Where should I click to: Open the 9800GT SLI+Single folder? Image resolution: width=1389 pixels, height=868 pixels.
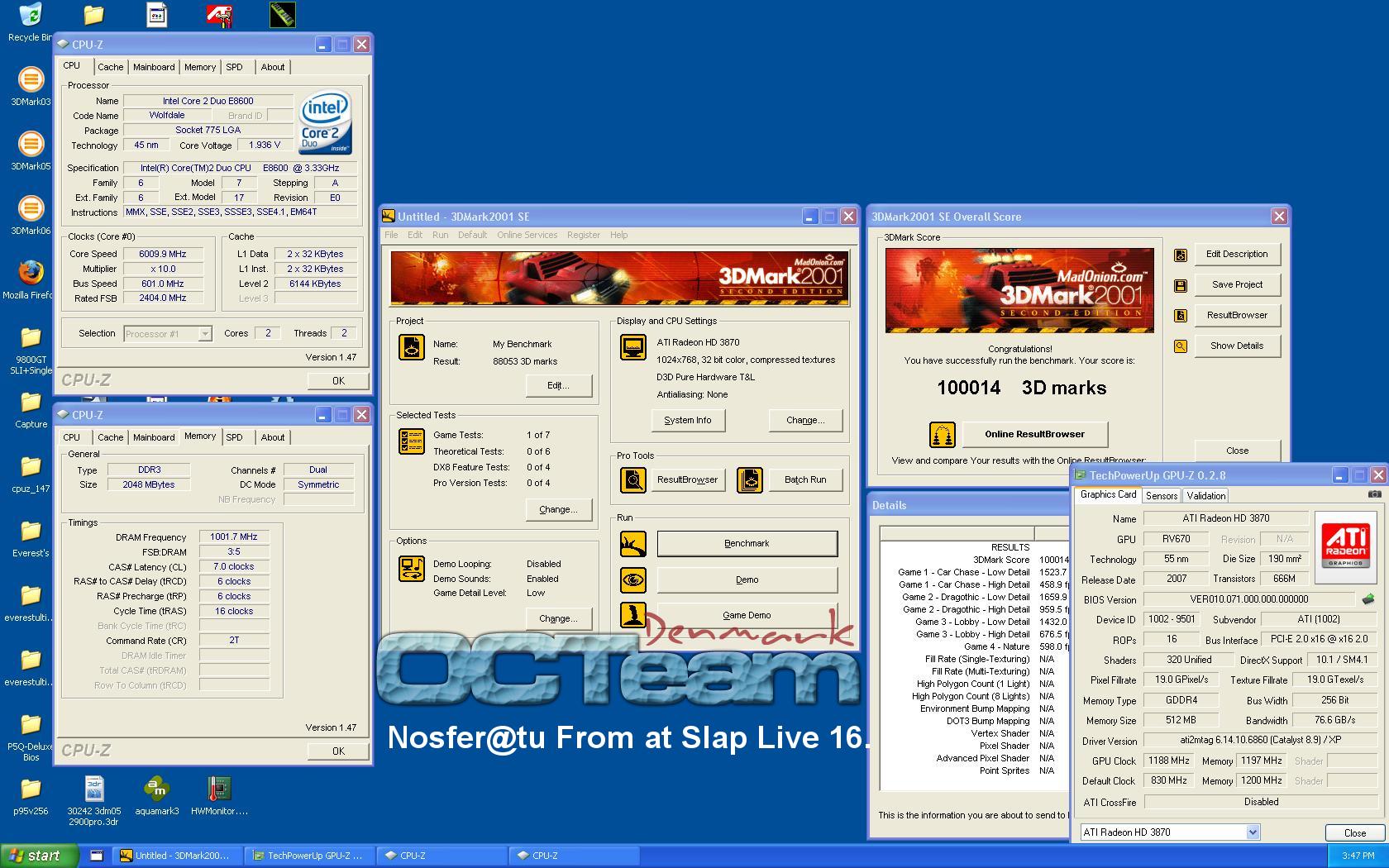pyautogui.click(x=31, y=350)
